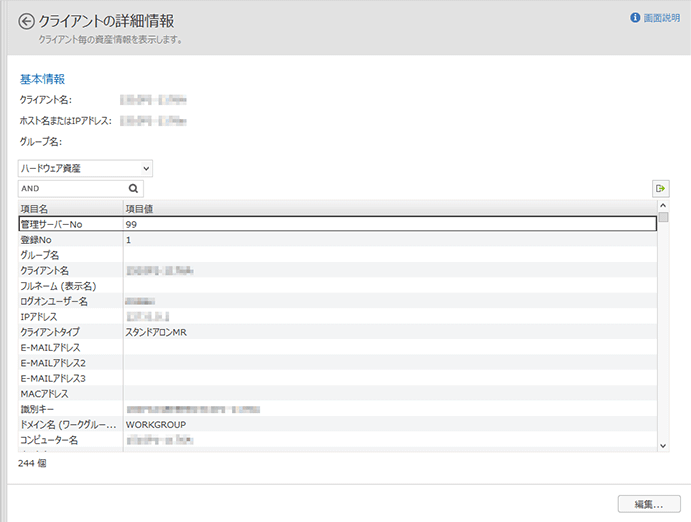
Task: Click the 編集... button
Action: [x=649, y=504]
